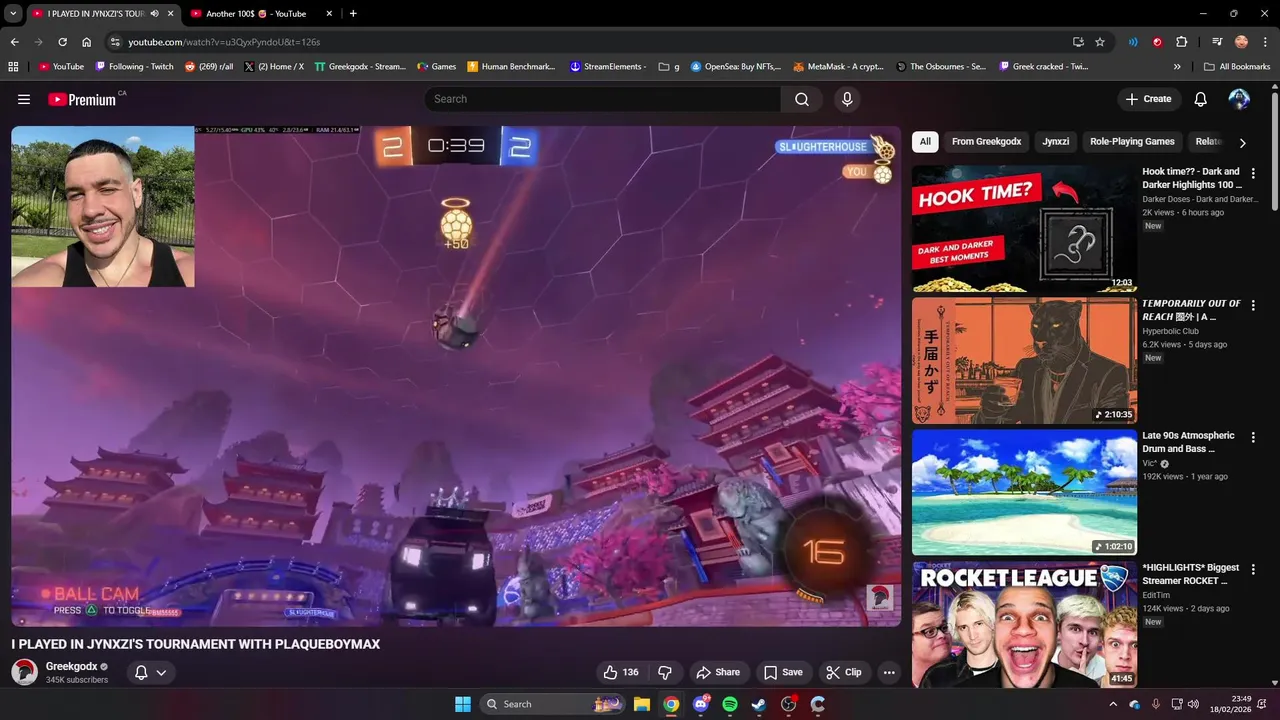Open the Temporarily Out of Reach thumbnail

(x=1024, y=360)
